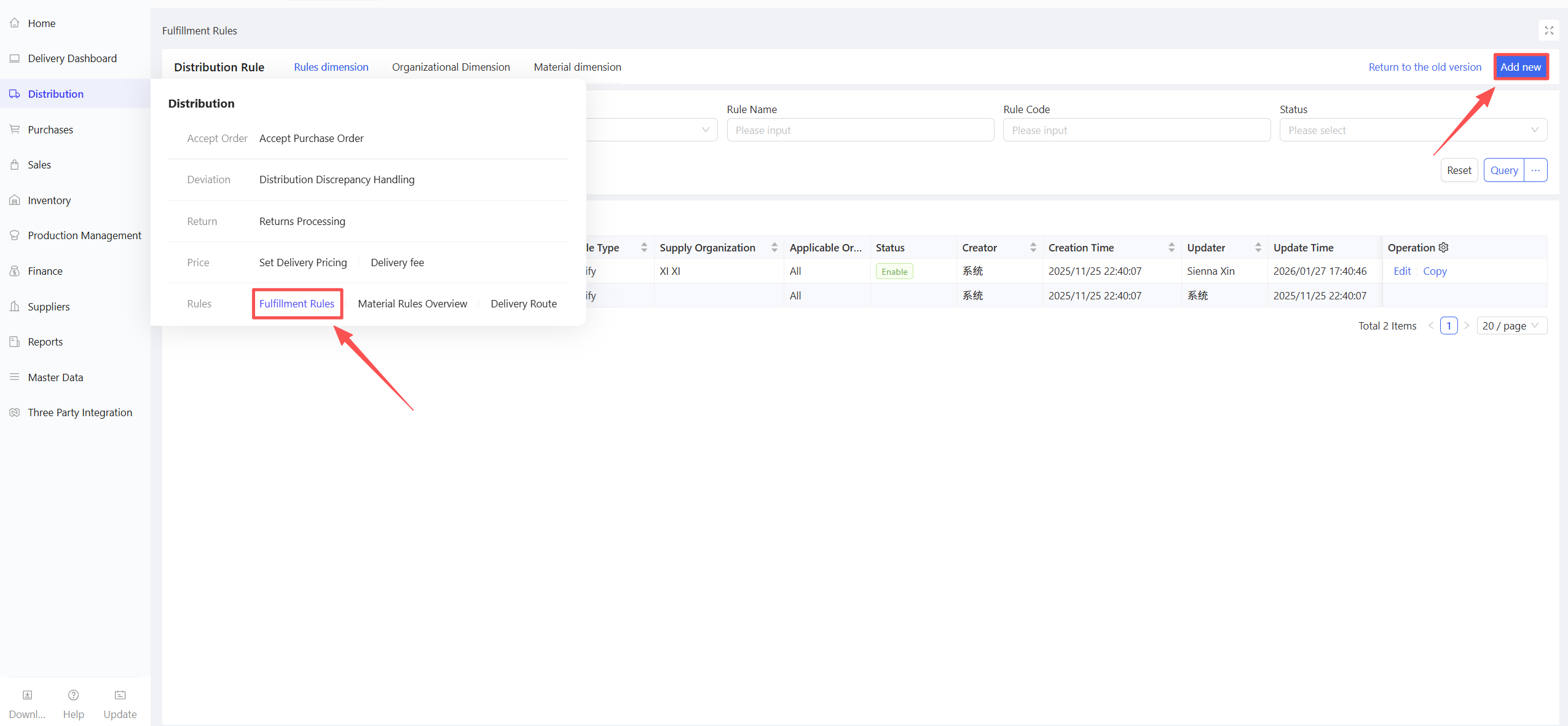1568x726 pixels.
Task: Sort by Creation Time column arrows
Action: [1171, 247]
